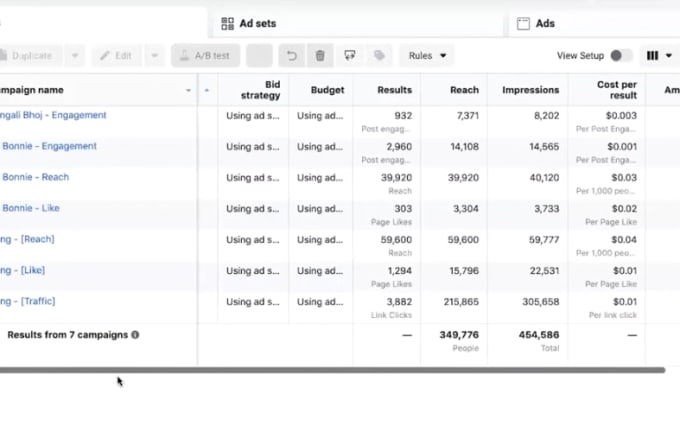Viewport: 680px width, 425px height.
Task: Click the Ad sets grid icon
Action: click(x=227, y=23)
